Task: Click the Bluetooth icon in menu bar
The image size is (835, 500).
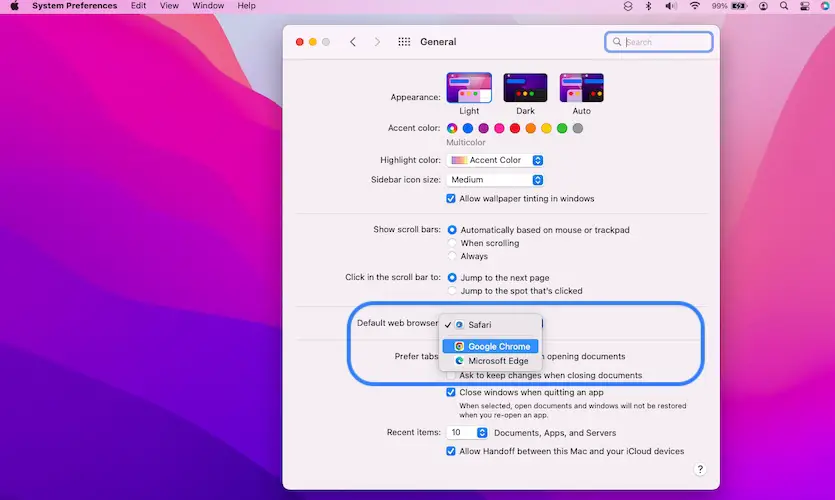Action: point(648,6)
